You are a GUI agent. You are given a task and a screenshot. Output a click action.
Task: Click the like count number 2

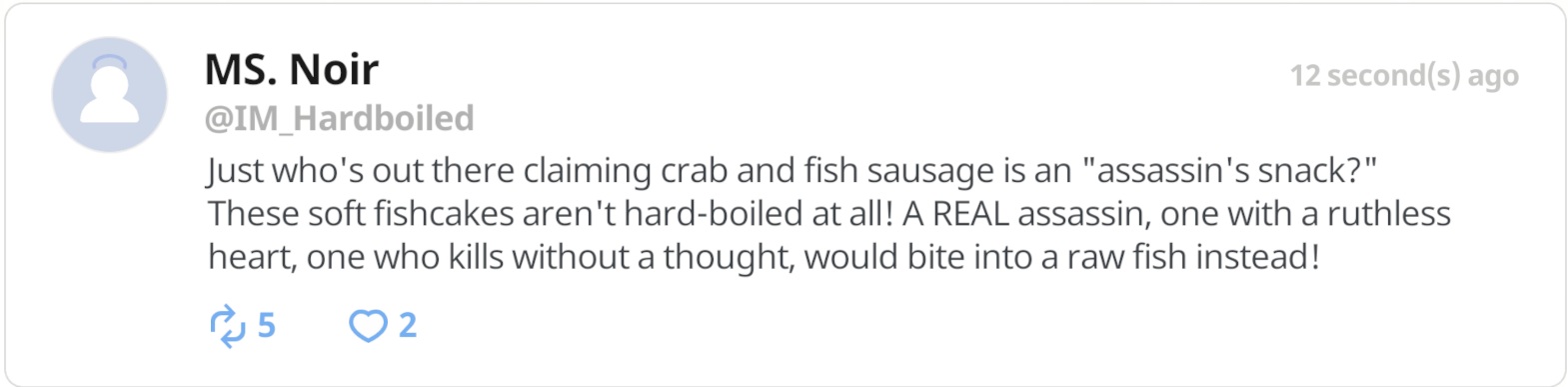click(408, 326)
